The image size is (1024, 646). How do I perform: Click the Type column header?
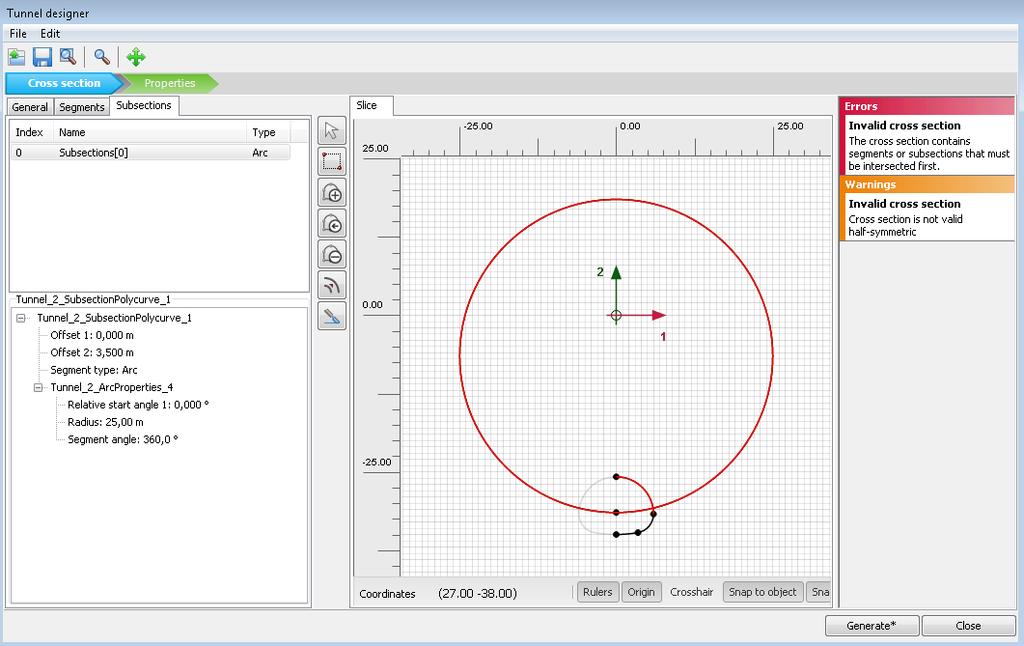(x=268, y=132)
